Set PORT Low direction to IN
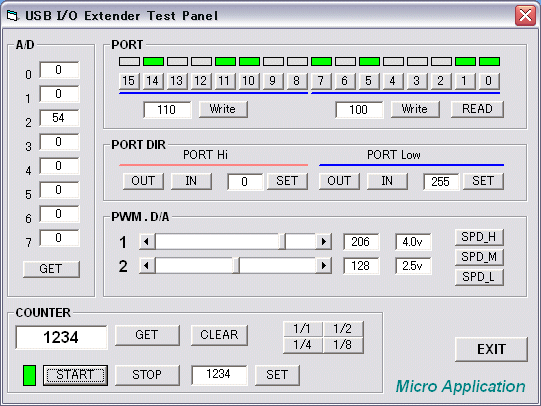 point(387,181)
